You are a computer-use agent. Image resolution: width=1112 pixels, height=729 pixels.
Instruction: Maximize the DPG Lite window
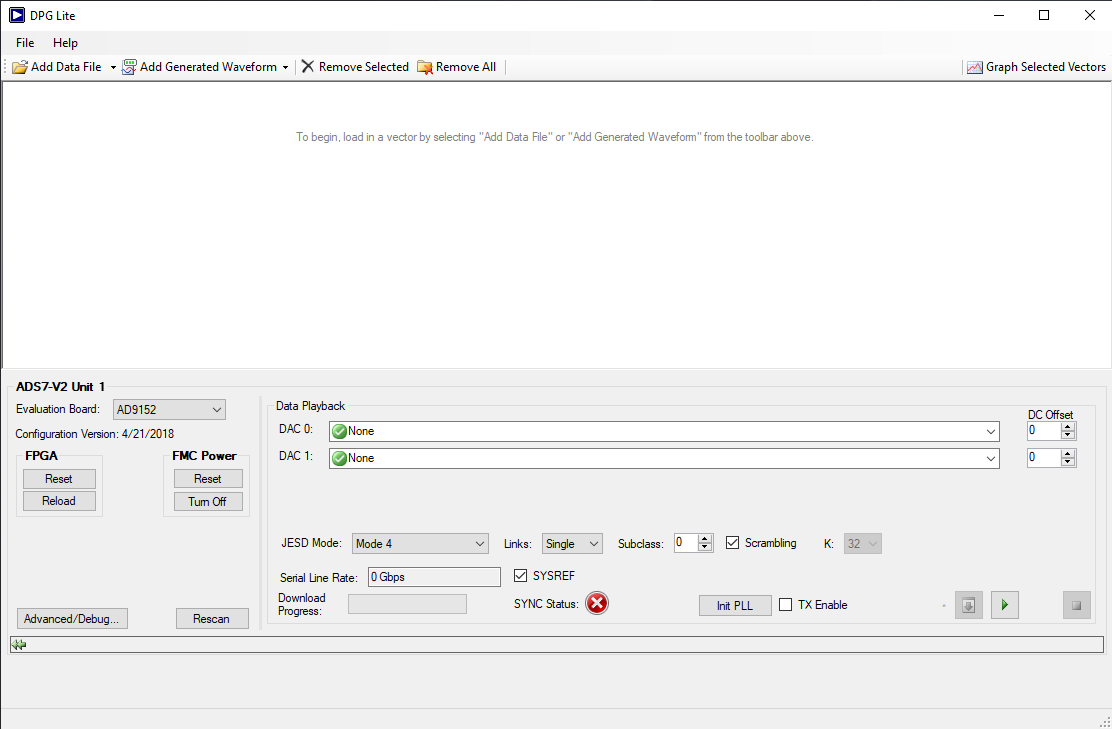tap(1044, 15)
